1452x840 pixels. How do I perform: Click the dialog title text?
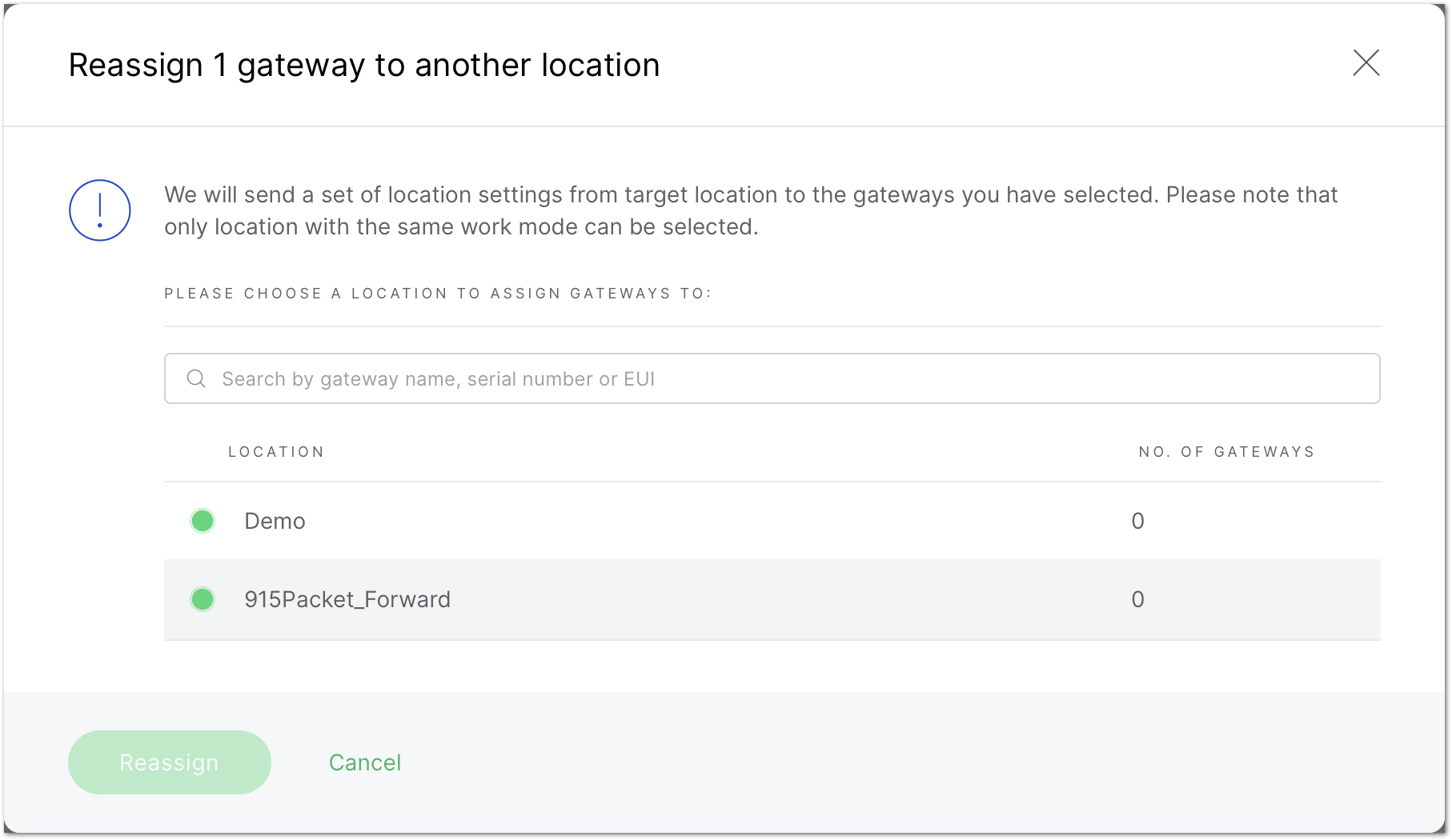(365, 65)
